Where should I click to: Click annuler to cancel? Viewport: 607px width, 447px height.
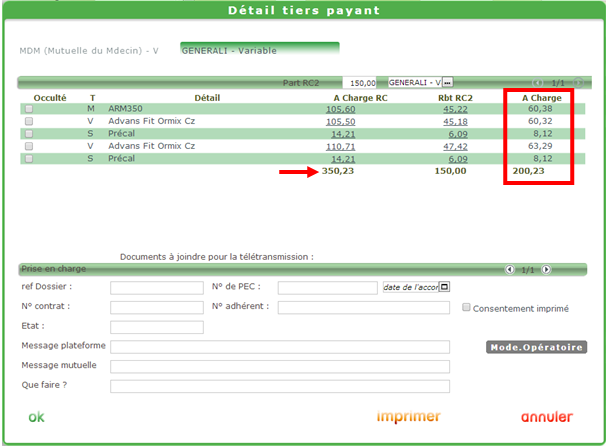click(x=547, y=417)
